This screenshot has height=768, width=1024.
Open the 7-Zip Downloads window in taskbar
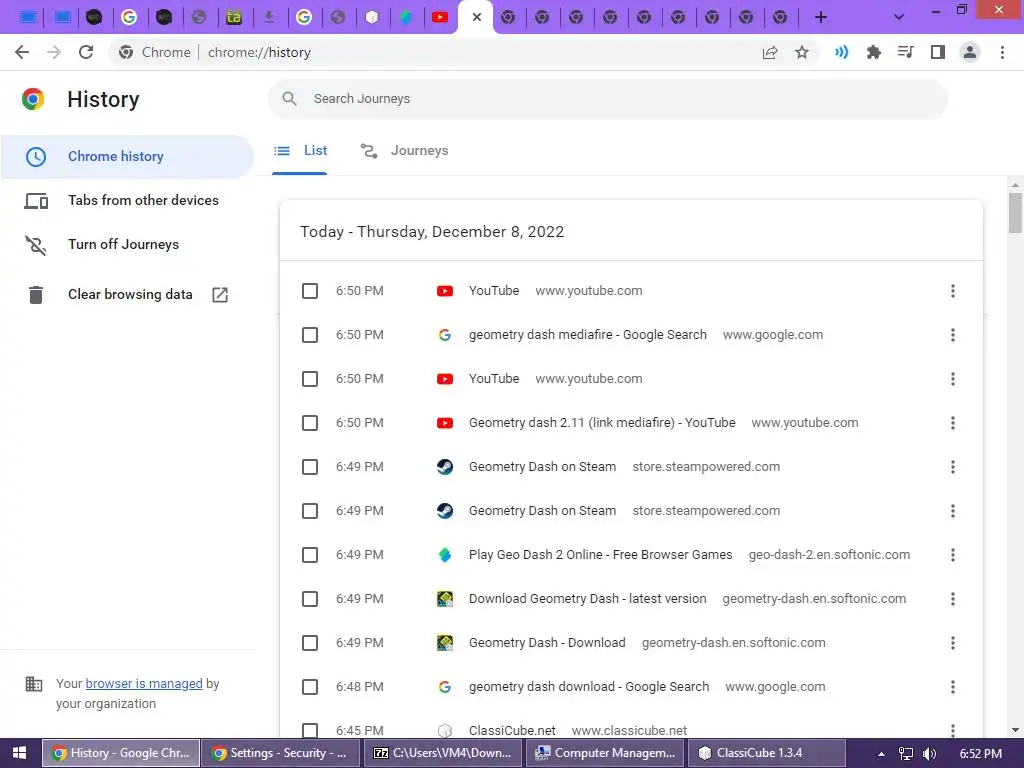tap(442, 753)
